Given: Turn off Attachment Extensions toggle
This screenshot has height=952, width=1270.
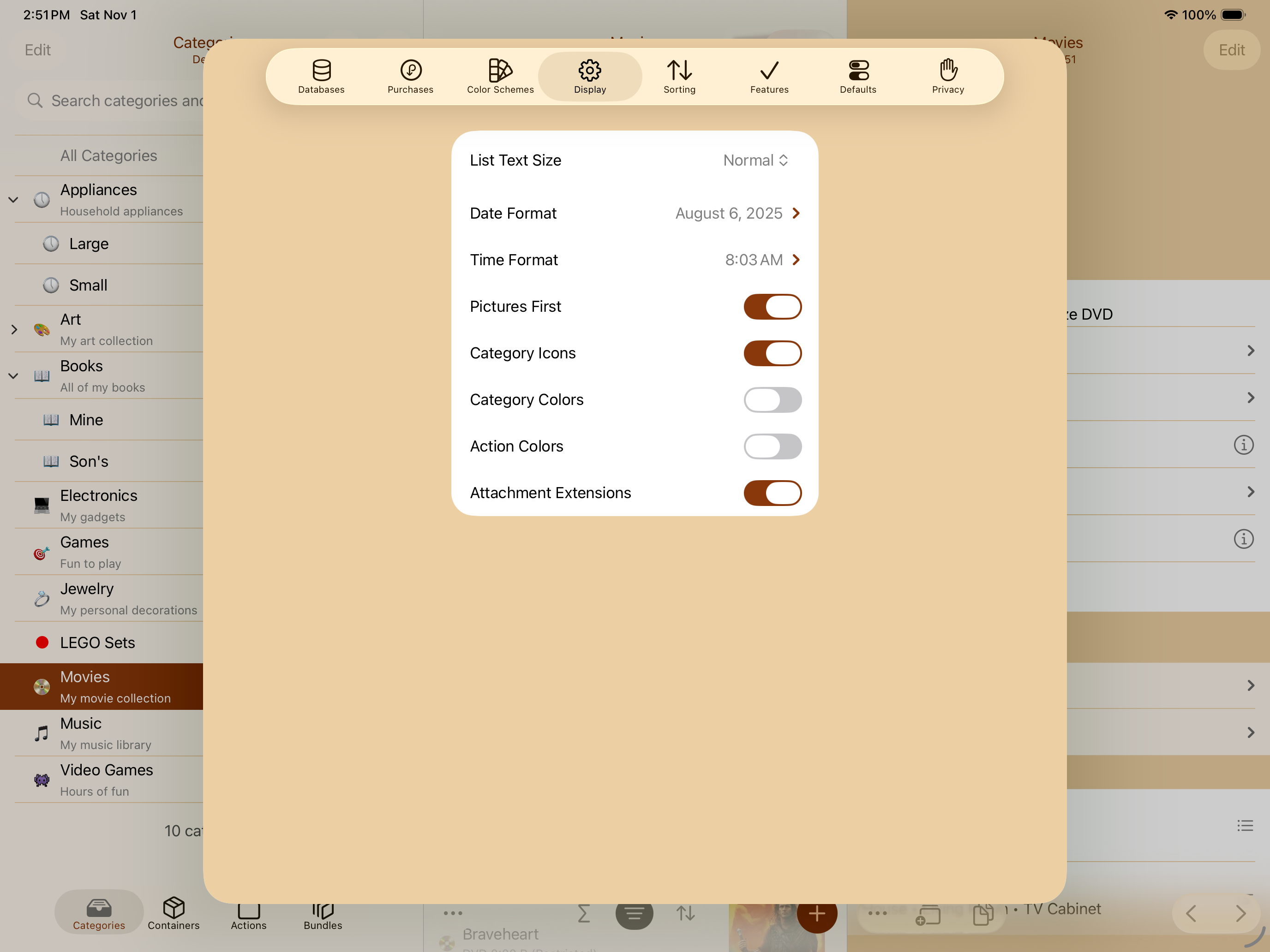Looking at the screenshot, I should pyautogui.click(x=772, y=493).
